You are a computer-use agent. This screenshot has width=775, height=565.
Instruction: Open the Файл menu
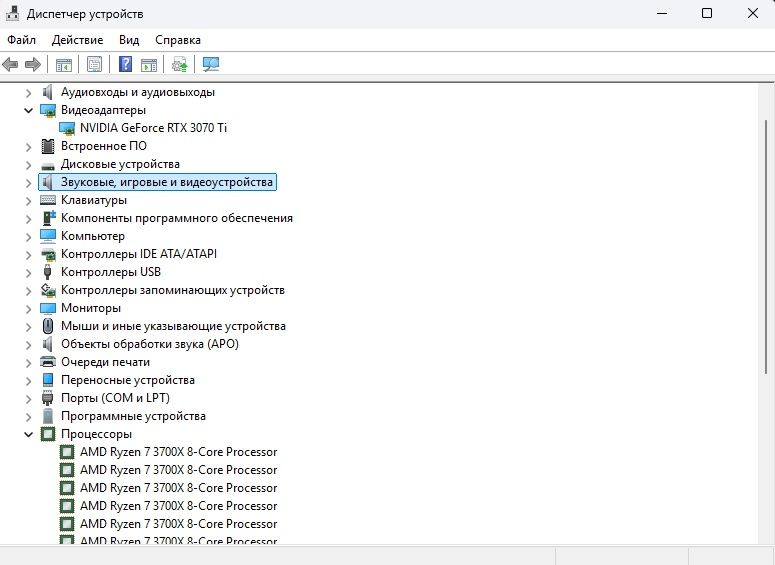pos(21,40)
